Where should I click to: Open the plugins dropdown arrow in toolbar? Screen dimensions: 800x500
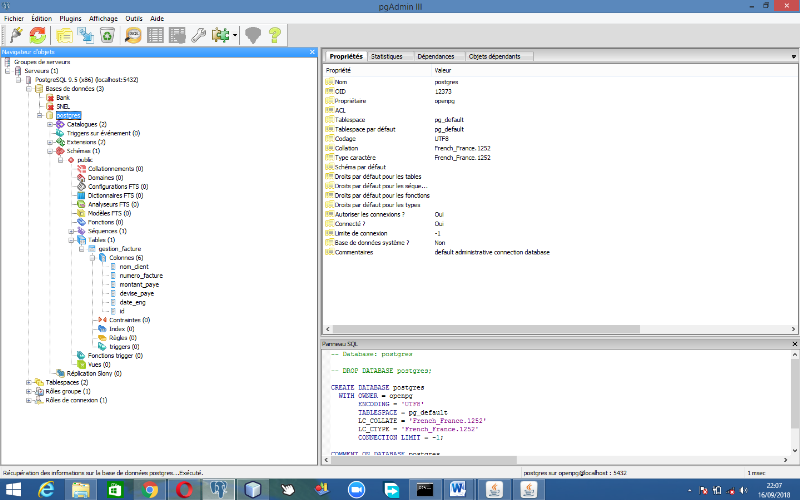235,36
